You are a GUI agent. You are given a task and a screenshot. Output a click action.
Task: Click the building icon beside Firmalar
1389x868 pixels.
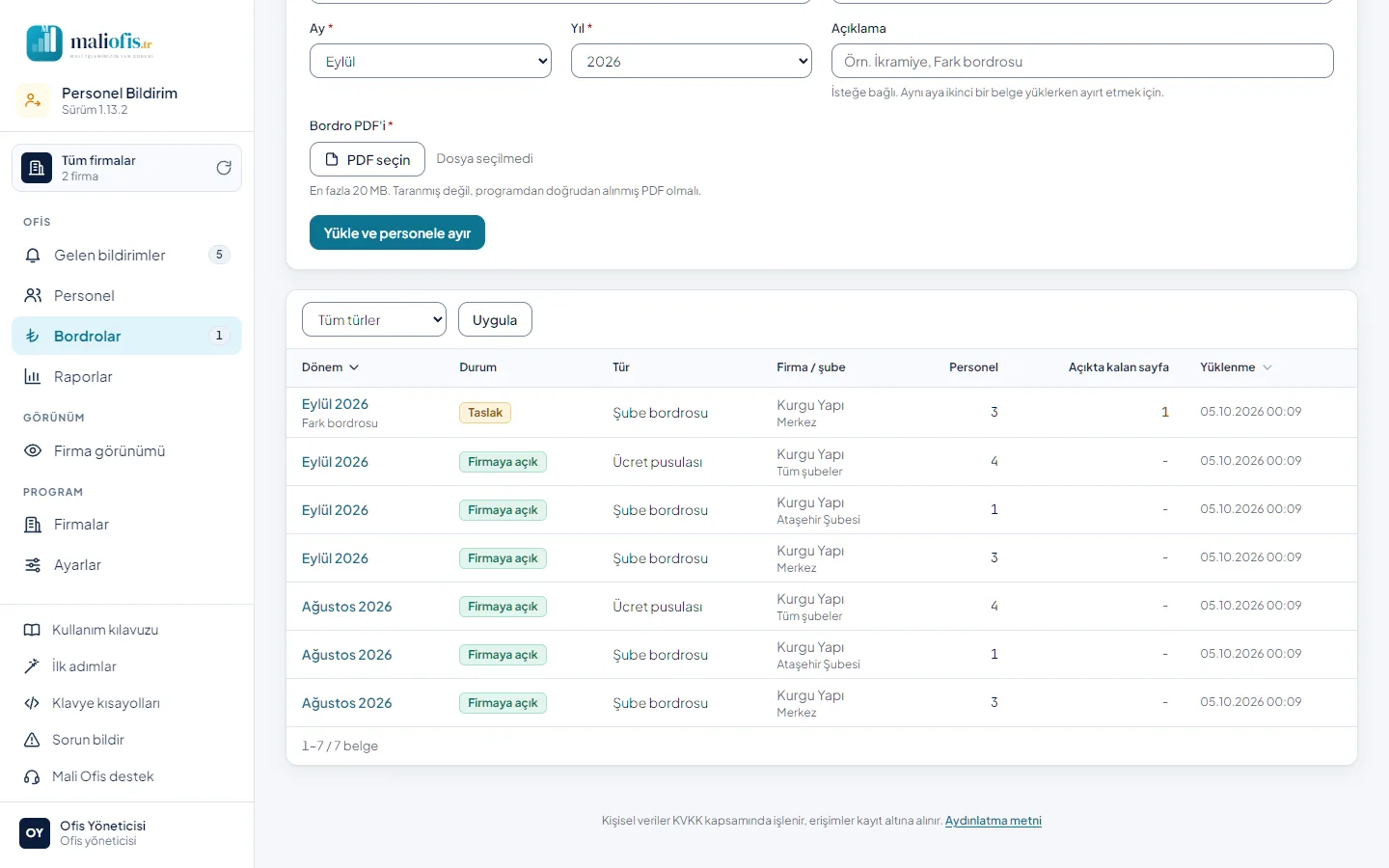(33, 525)
